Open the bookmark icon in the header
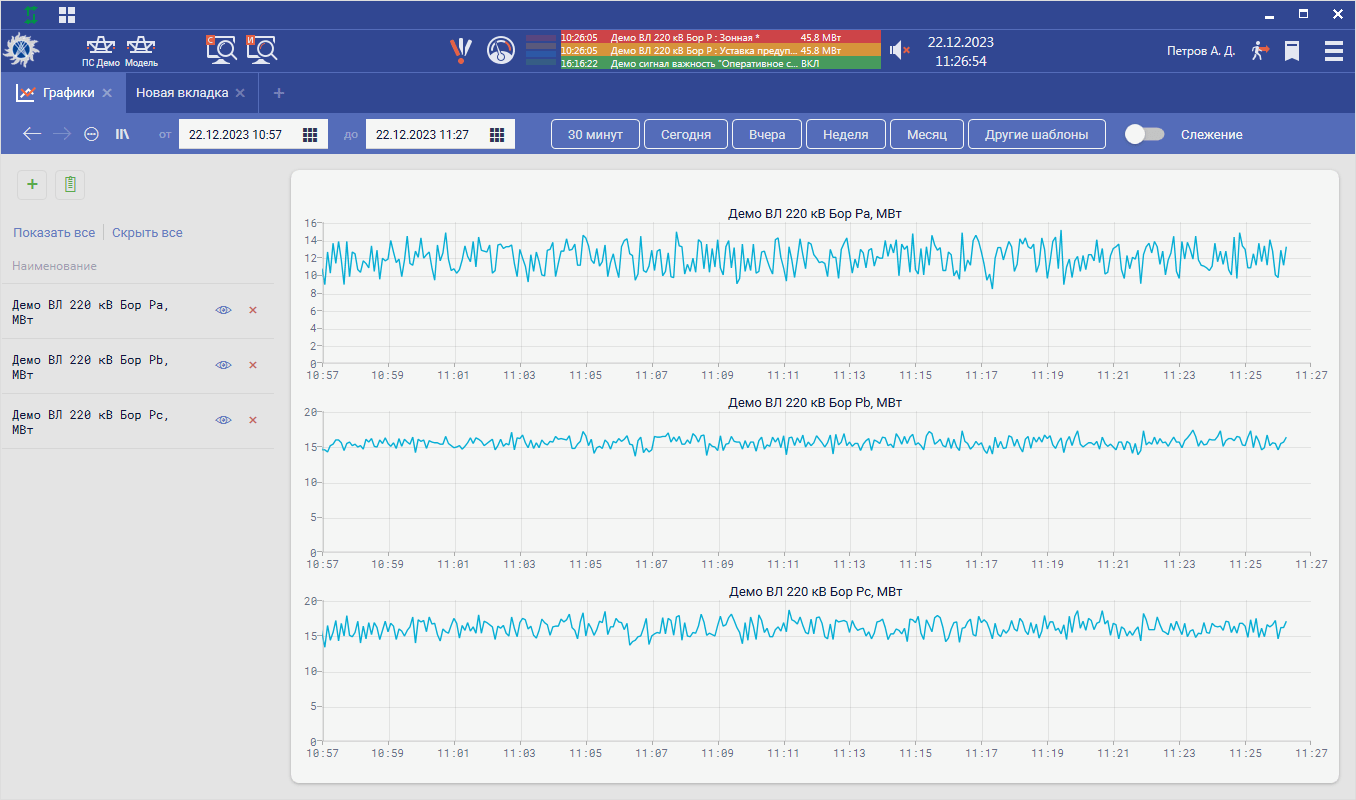This screenshot has height=800, width=1356. point(1292,50)
